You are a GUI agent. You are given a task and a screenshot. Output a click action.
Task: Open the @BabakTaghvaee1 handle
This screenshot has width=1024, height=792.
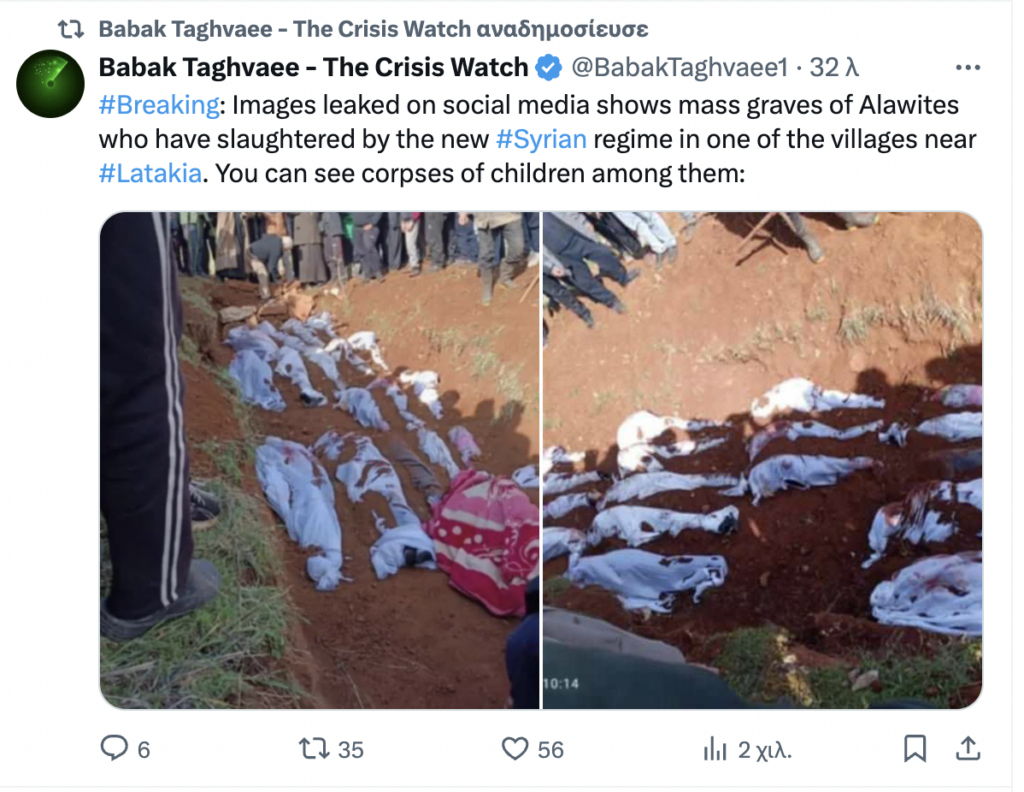pos(680,67)
